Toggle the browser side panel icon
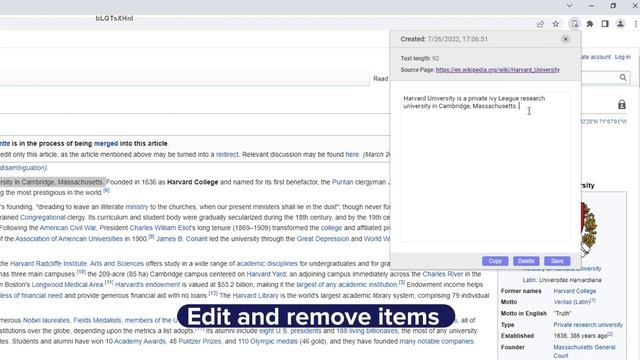 coord(605,24)
